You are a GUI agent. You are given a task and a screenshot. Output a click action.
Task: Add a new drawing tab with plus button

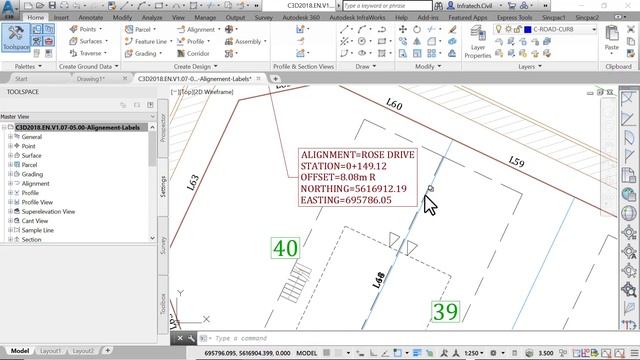(x=276, y=79)
